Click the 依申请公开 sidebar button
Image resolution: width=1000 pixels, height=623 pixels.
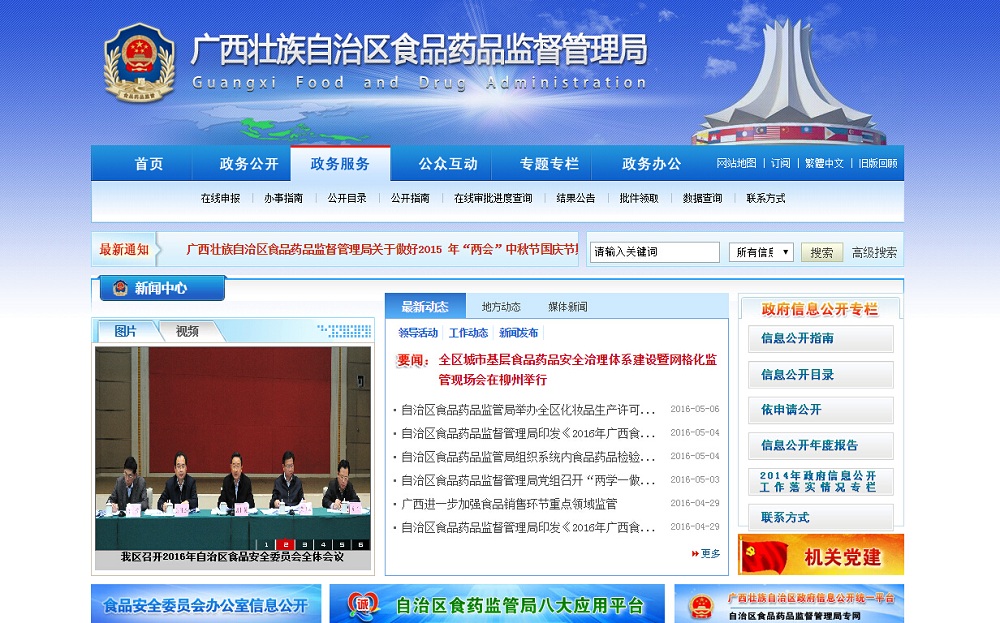(x=820, y=410)
